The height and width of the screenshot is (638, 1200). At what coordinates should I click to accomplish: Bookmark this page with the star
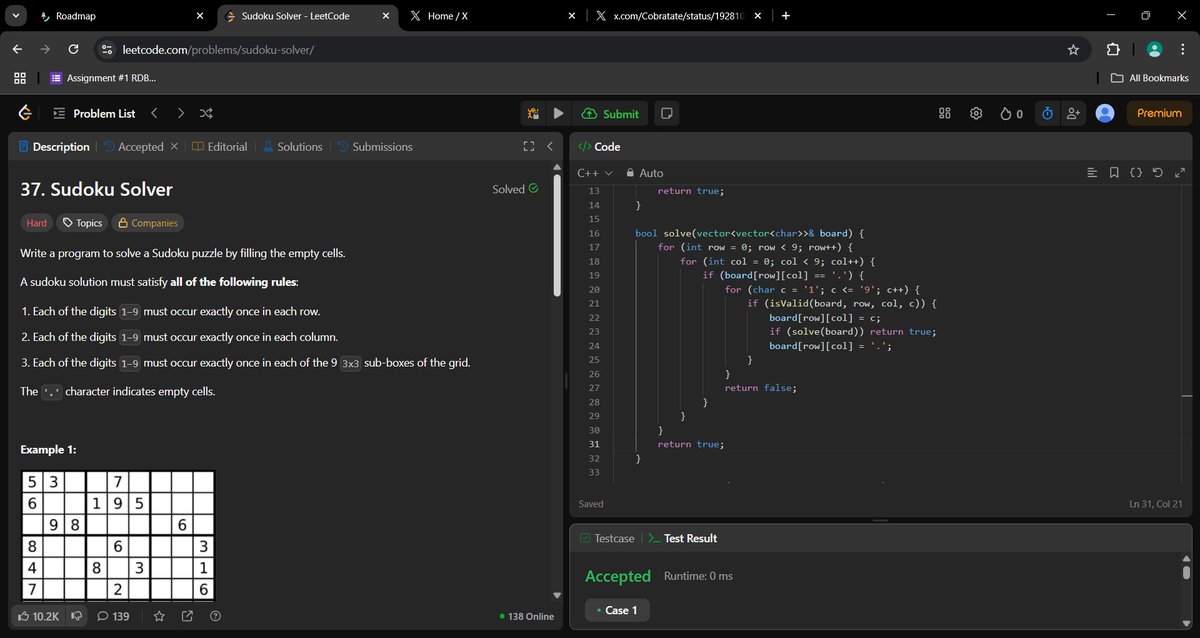[x=1073, y=49]
